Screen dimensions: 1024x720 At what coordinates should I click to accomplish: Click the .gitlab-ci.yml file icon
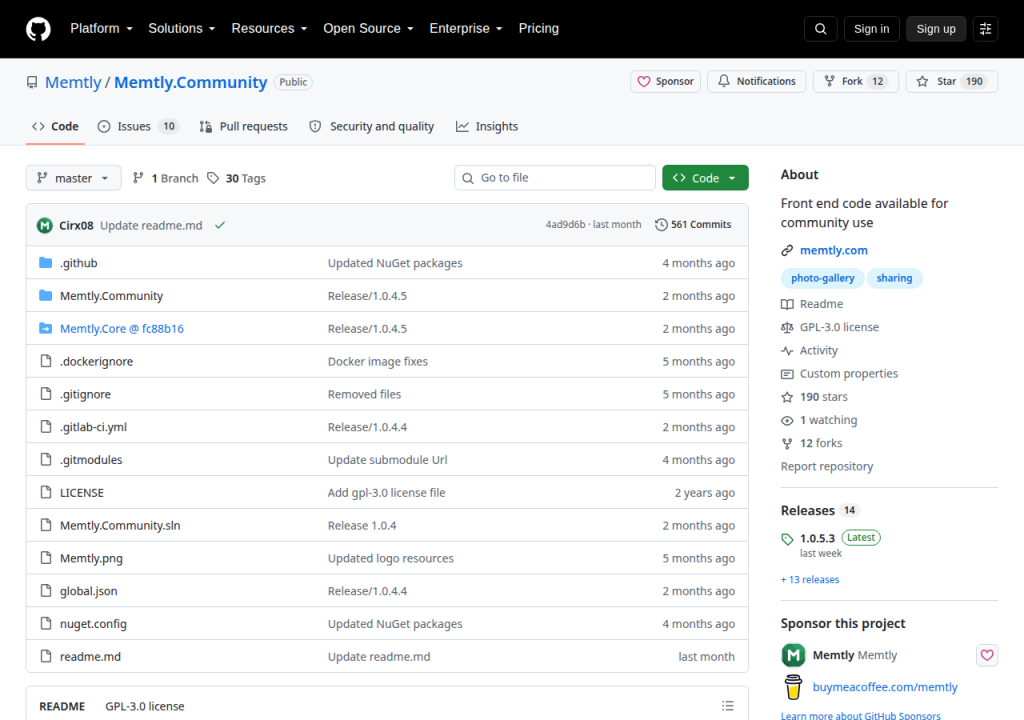coord(45,426)
